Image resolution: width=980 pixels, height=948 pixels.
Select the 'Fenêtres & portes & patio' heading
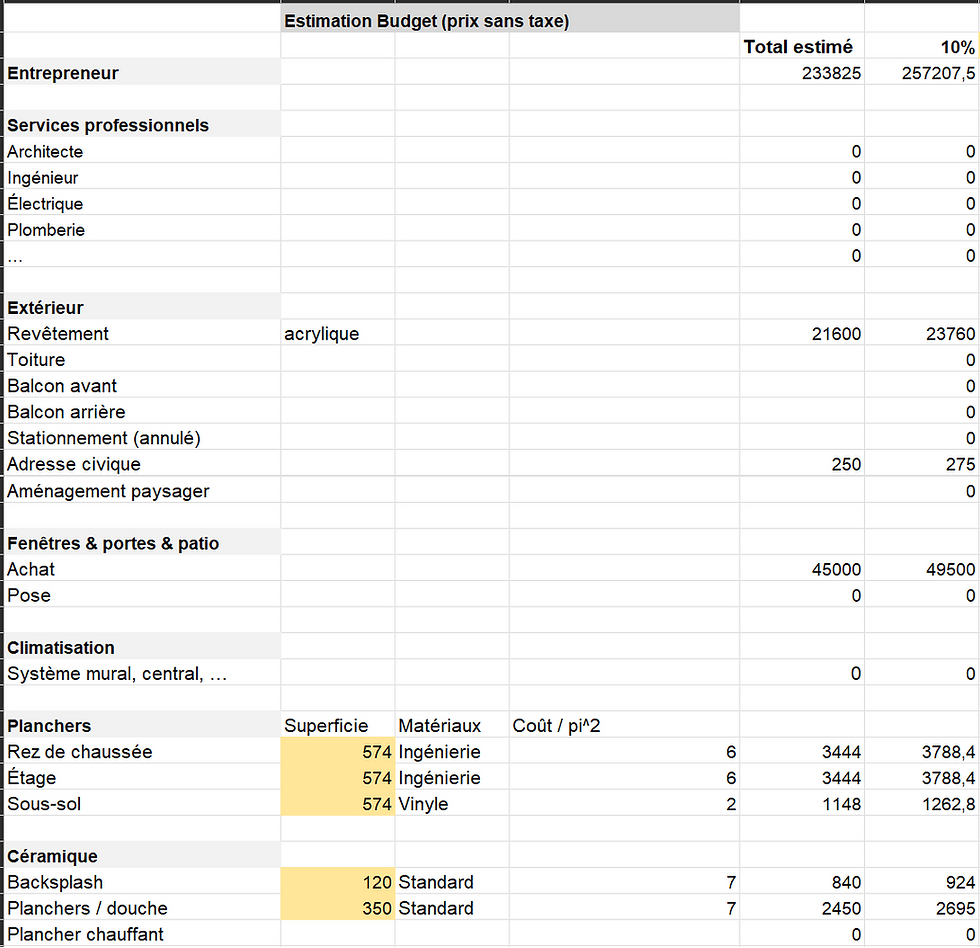click(142, 543)
